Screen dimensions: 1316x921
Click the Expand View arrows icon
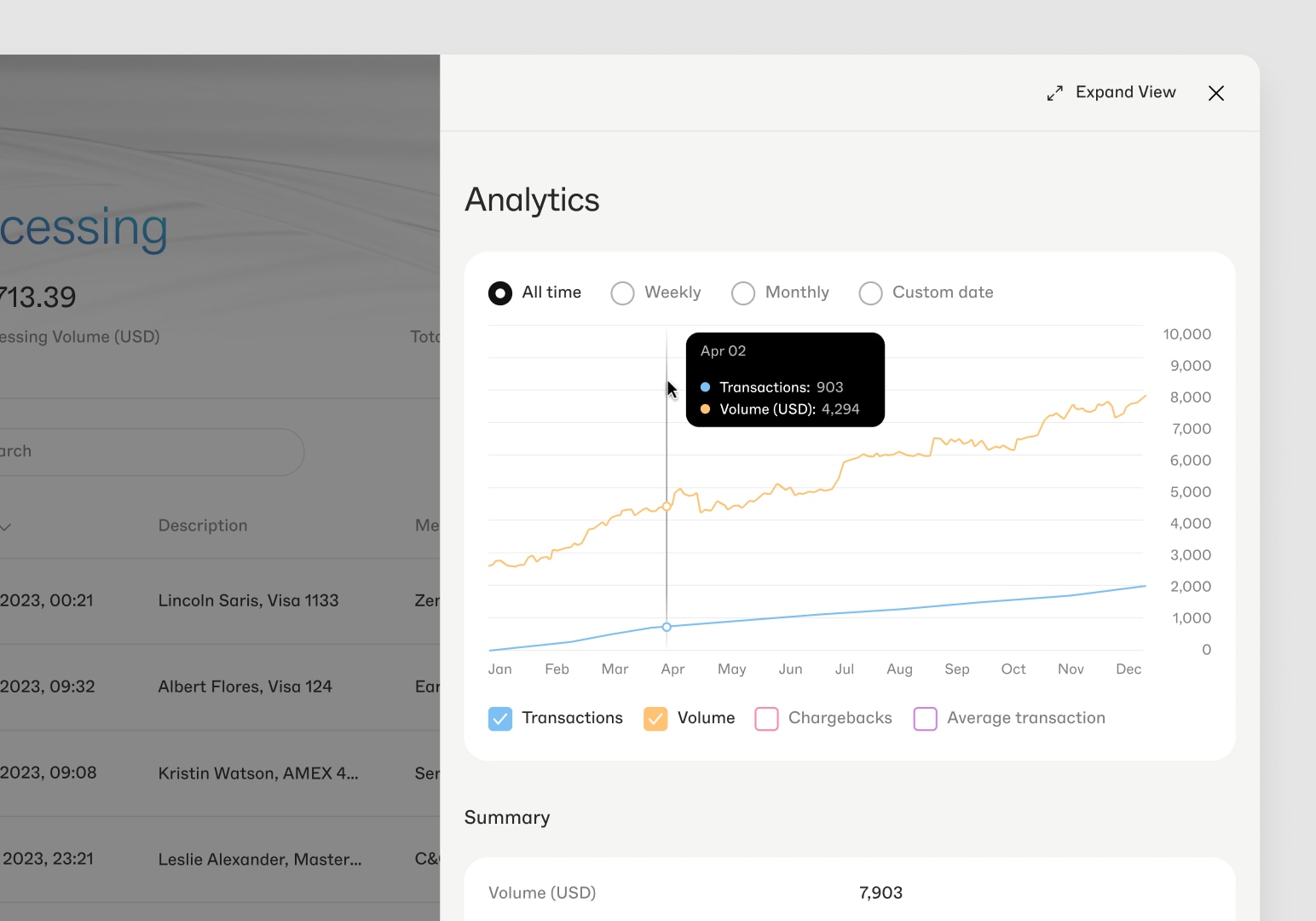1055,93
